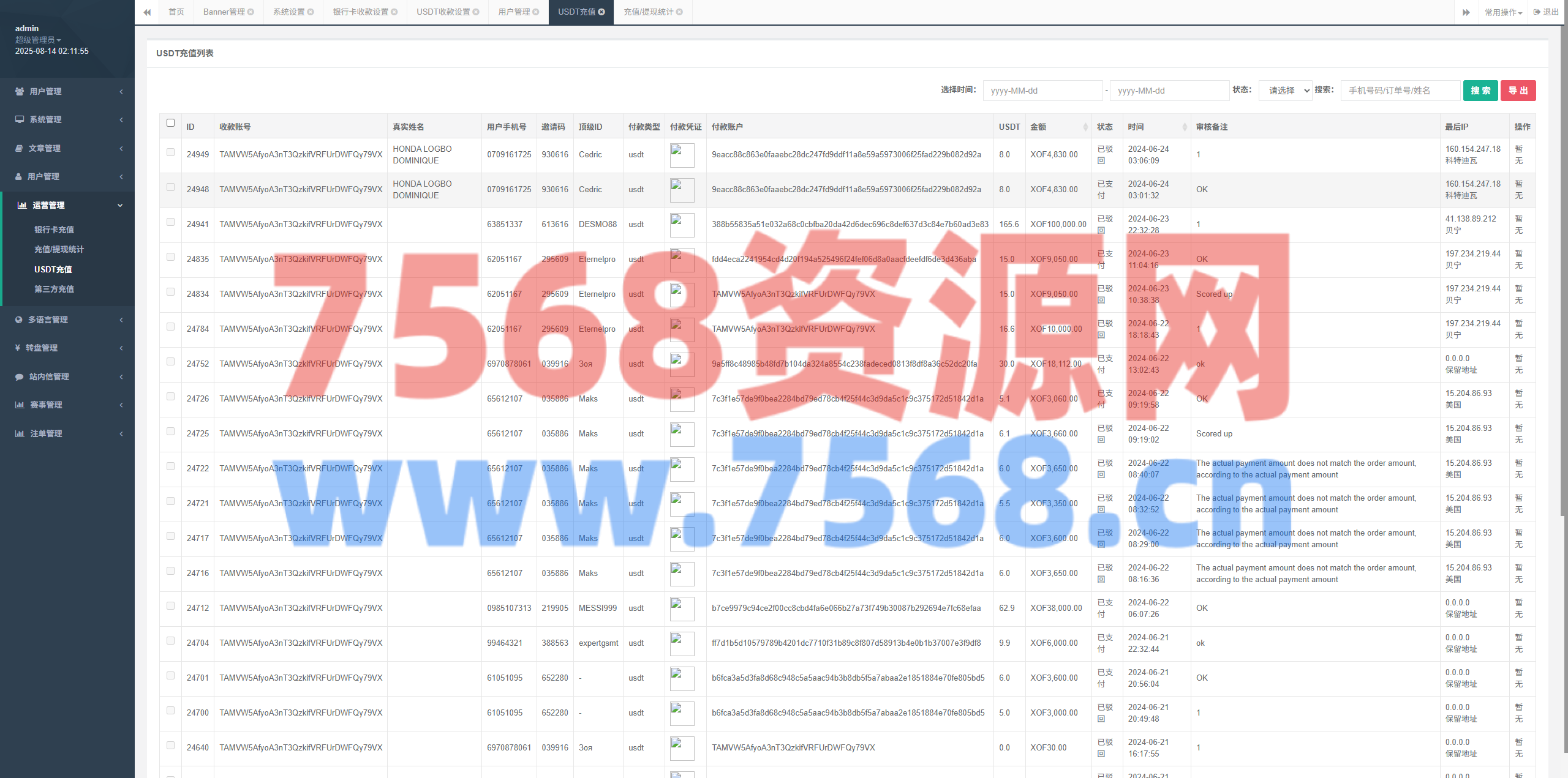Click the 多语言管理 globe icon
The image size is (1568, 778).
[19, 320]
